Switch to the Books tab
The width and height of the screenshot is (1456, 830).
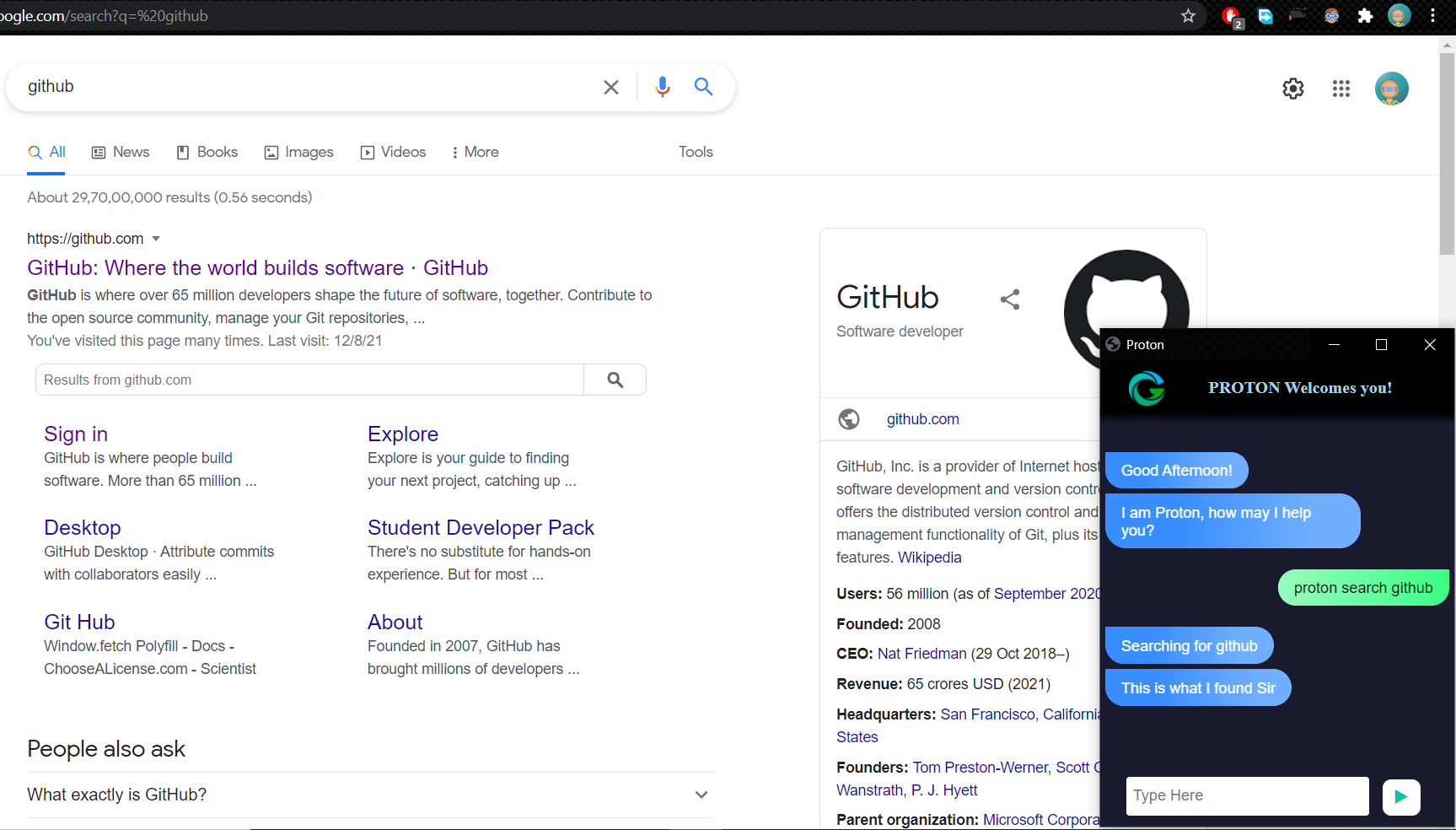tap(207, 152)
